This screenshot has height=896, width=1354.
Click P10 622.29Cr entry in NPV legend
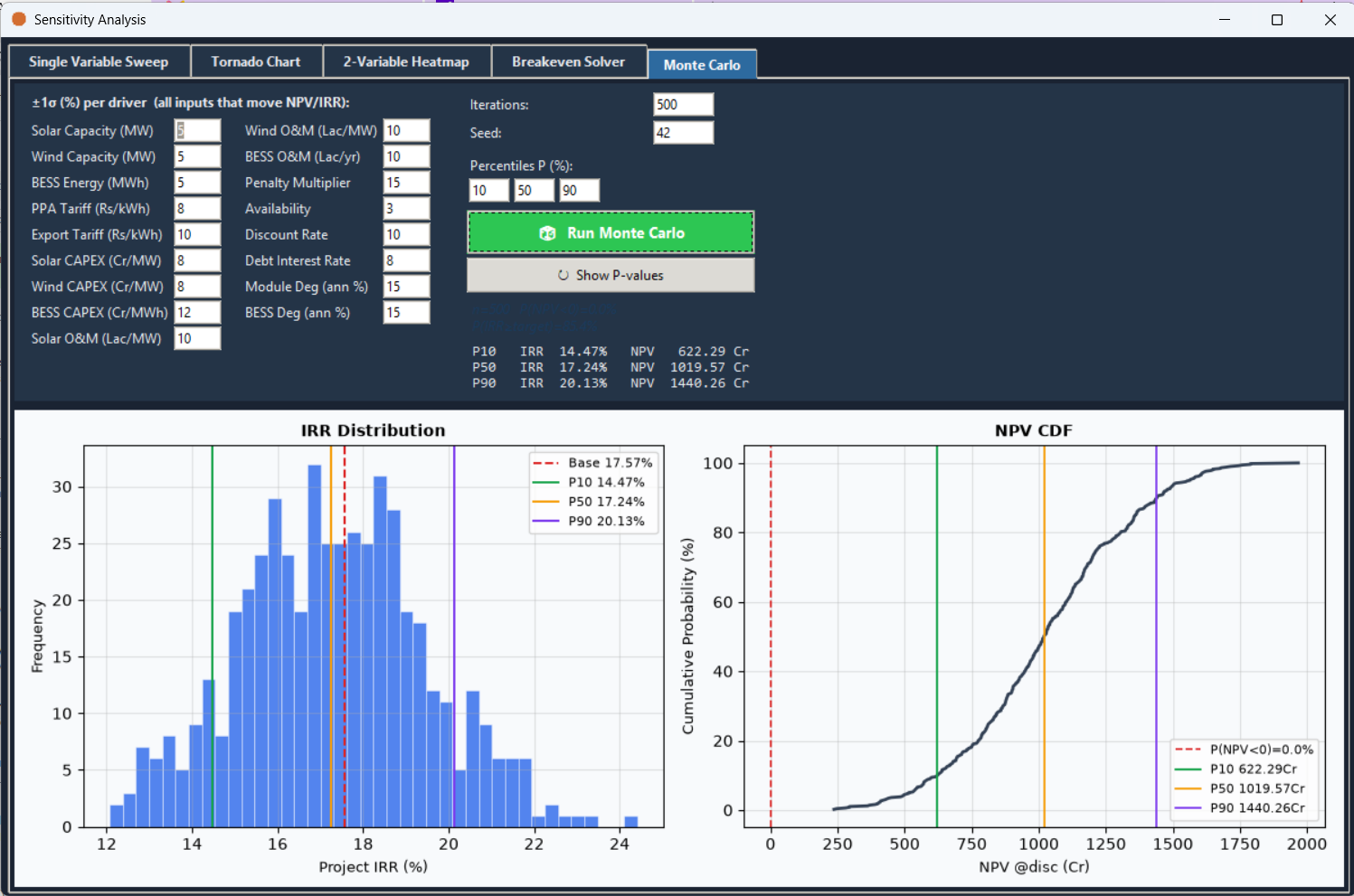tap(1236, 769)
